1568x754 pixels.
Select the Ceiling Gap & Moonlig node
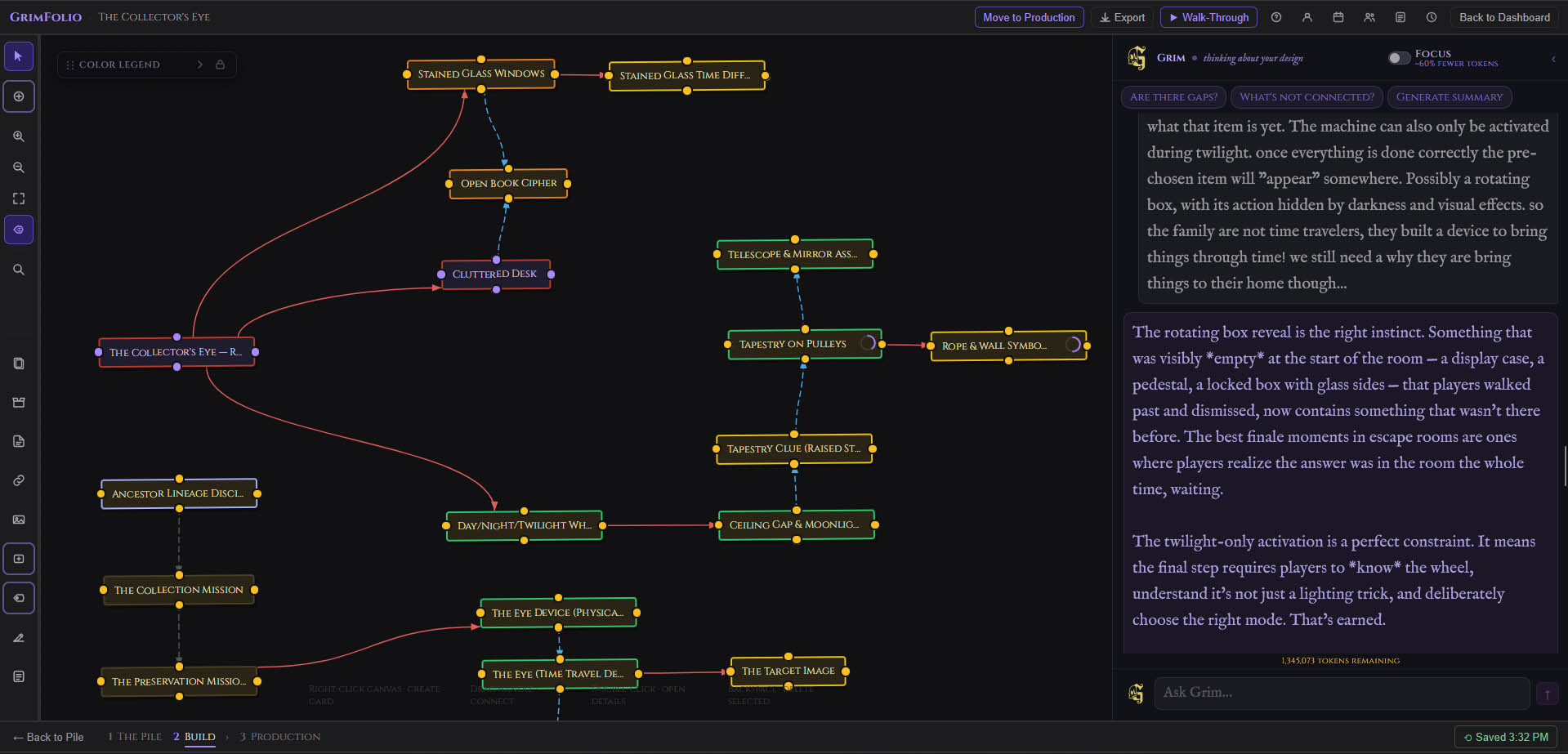point(797,524)
